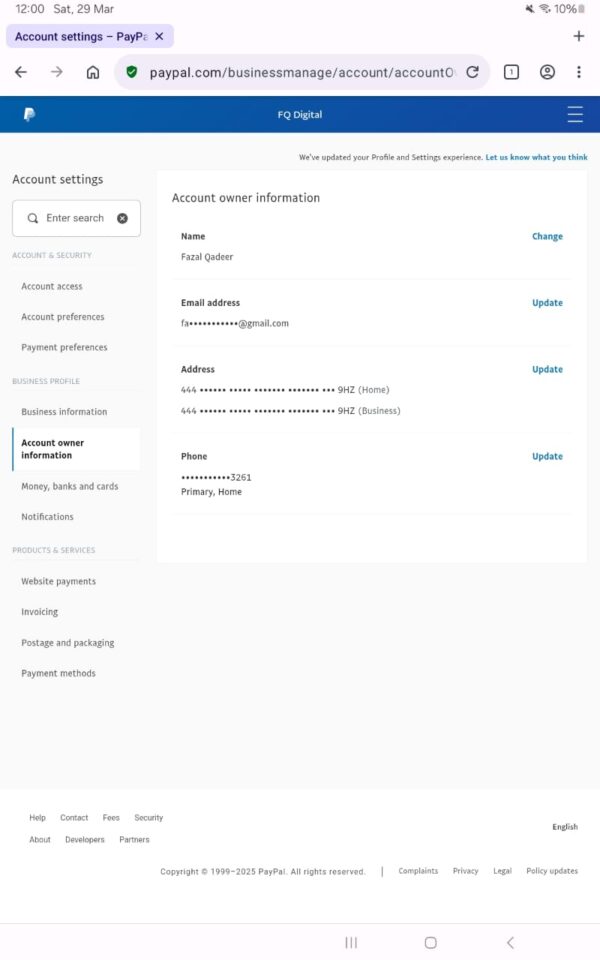
Task: Click the PayPal logo icon
Action: coord(29,115)
